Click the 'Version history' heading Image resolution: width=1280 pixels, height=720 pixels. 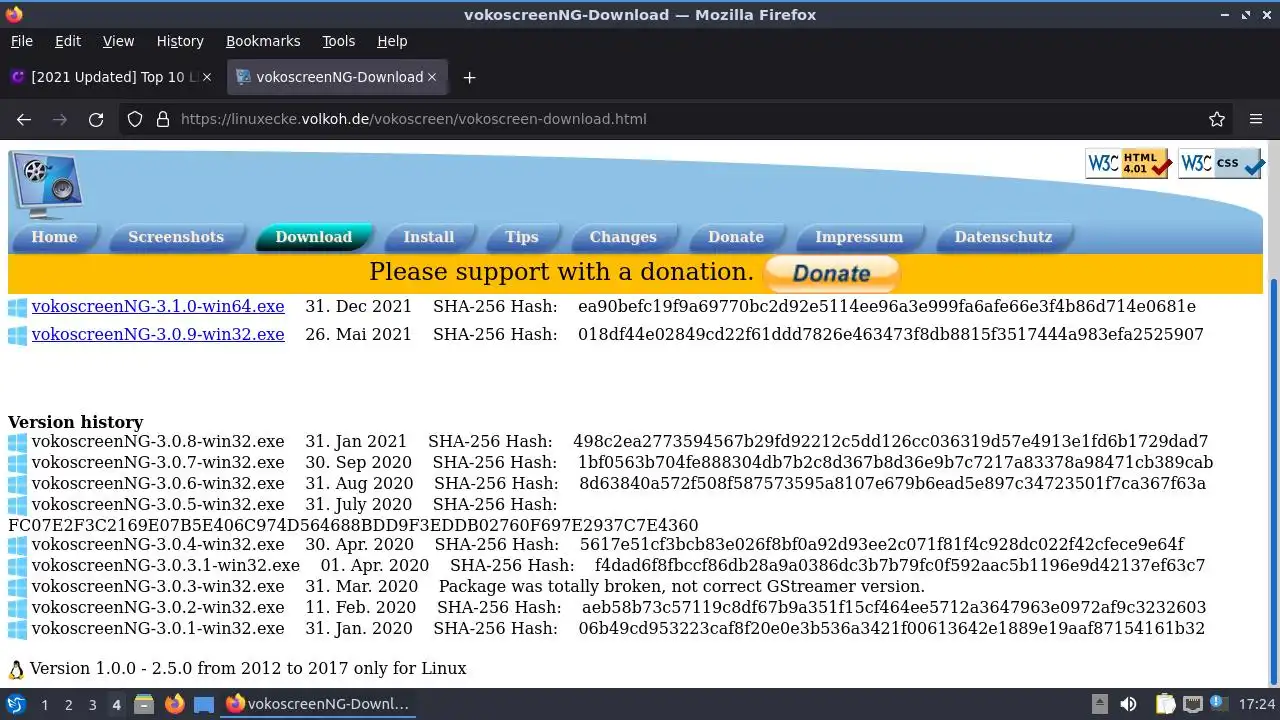pyautogui.click(x=76, y=422)
